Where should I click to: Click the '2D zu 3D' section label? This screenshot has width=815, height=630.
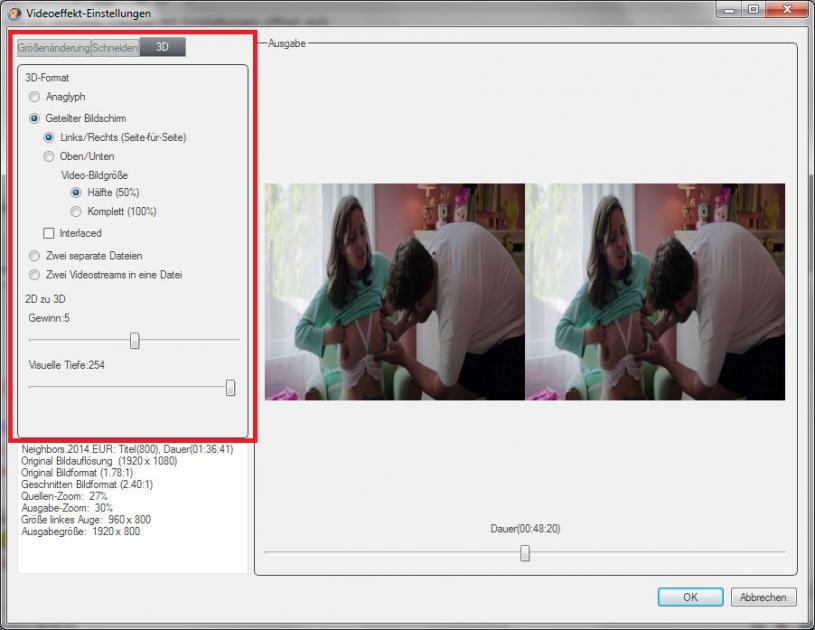(45, 299)
